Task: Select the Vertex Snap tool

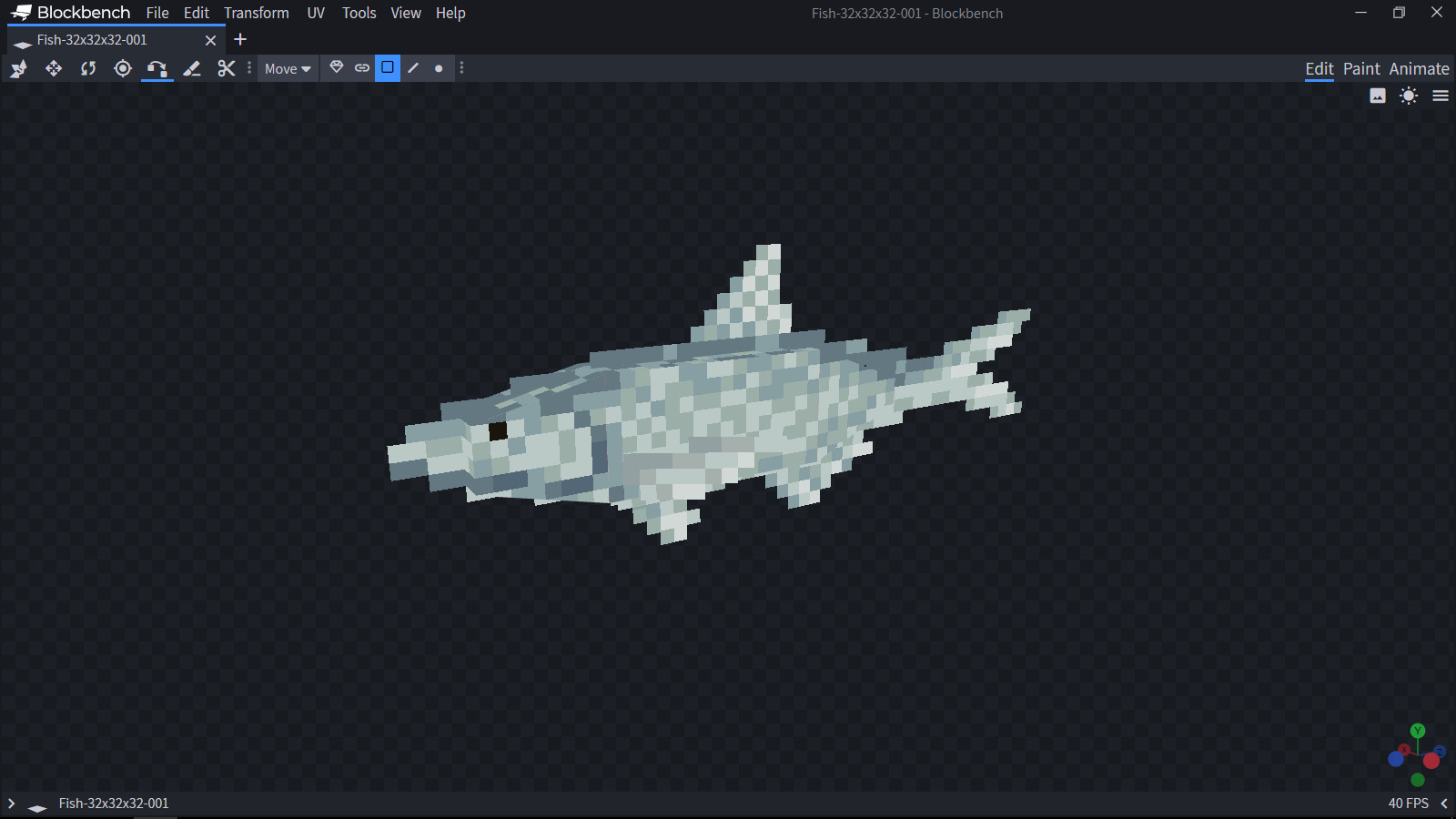Action: [157, 68]
